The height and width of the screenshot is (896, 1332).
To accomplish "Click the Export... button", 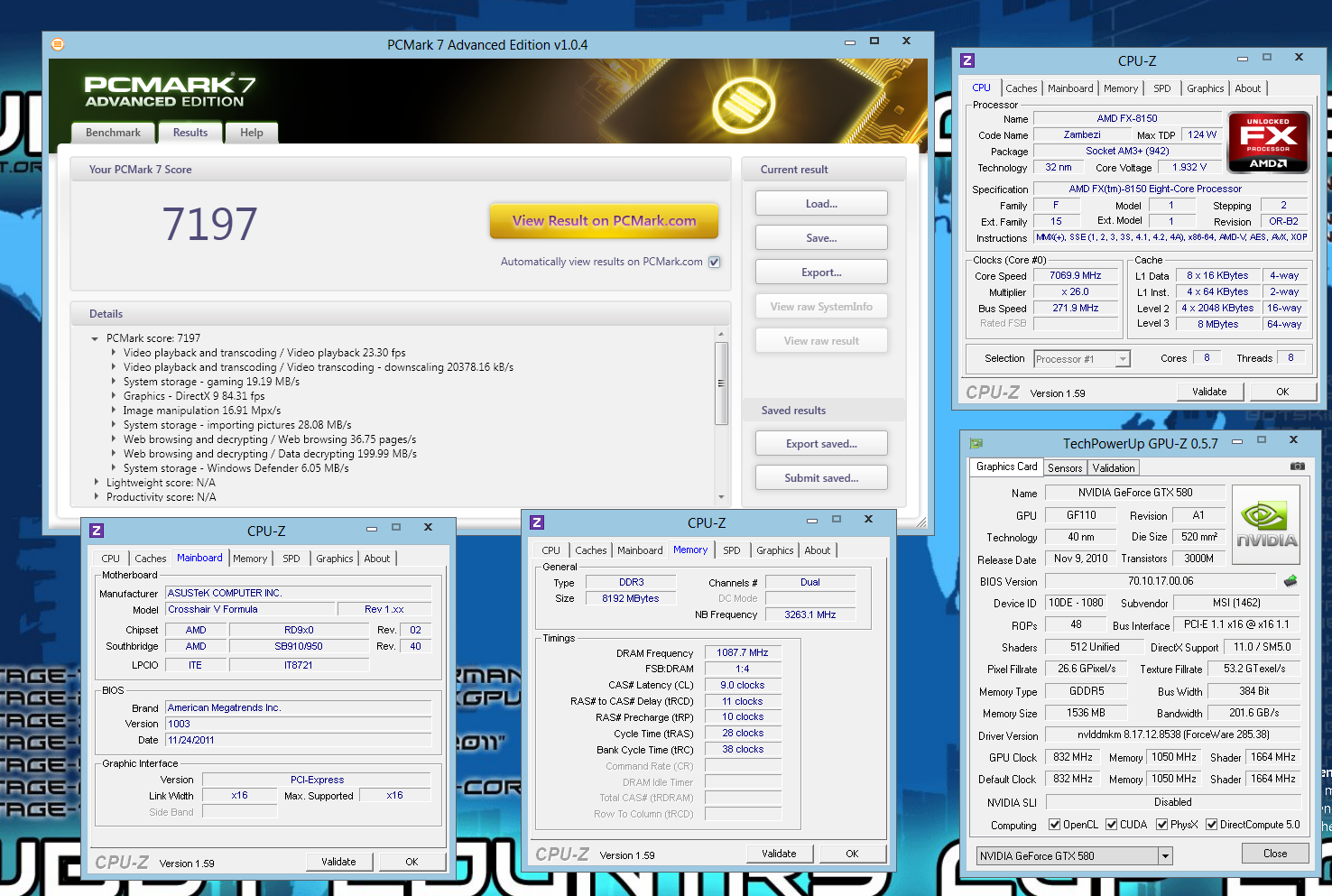I will click(x=821, y=272).
